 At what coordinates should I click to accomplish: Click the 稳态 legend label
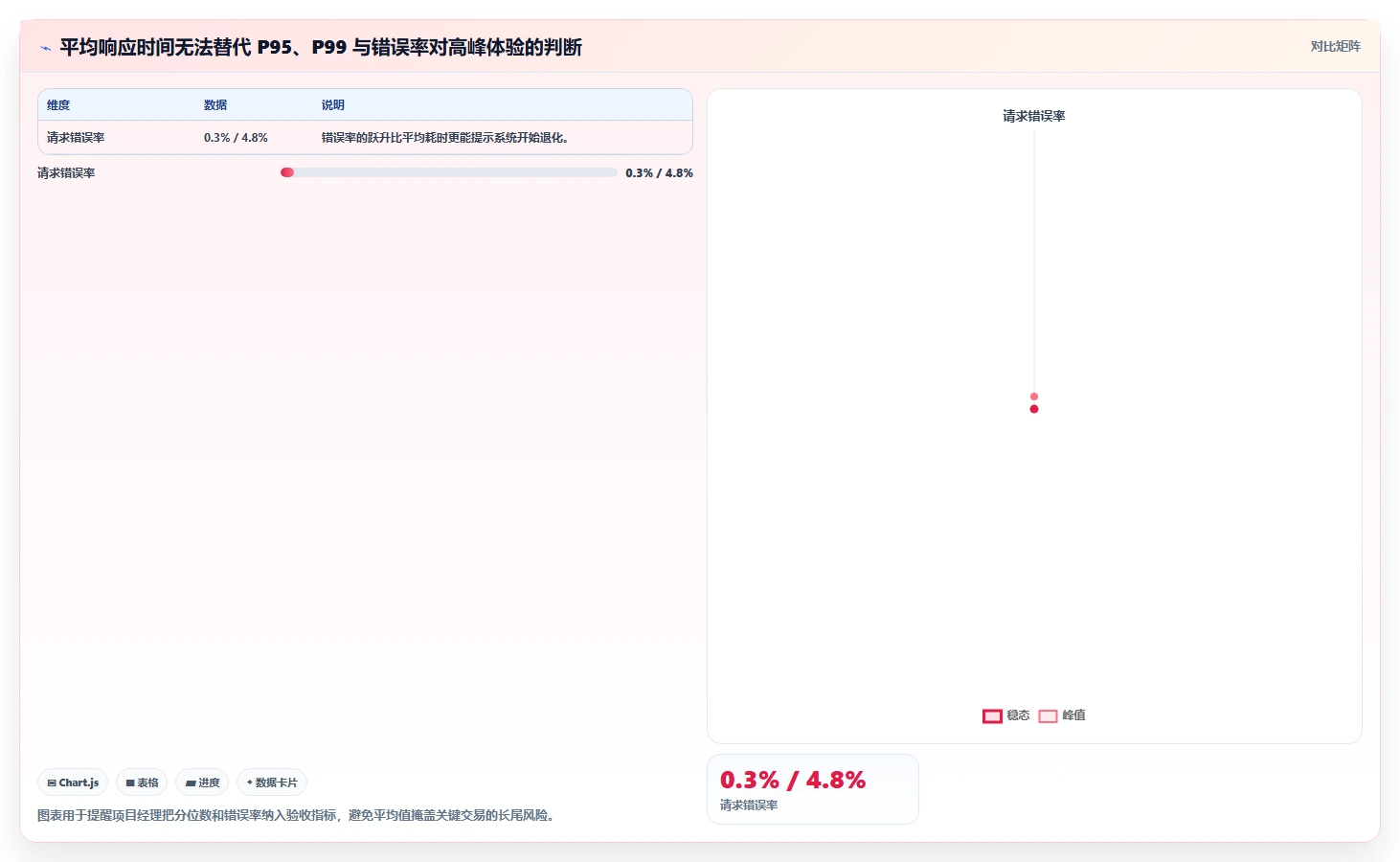(1018, 715)
